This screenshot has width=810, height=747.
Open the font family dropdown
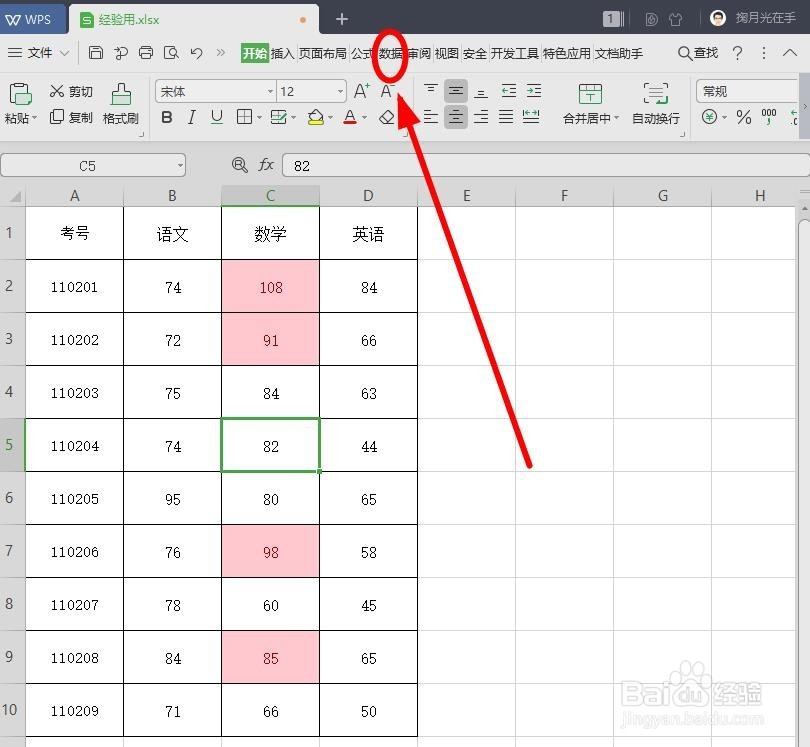pos(270,90)
